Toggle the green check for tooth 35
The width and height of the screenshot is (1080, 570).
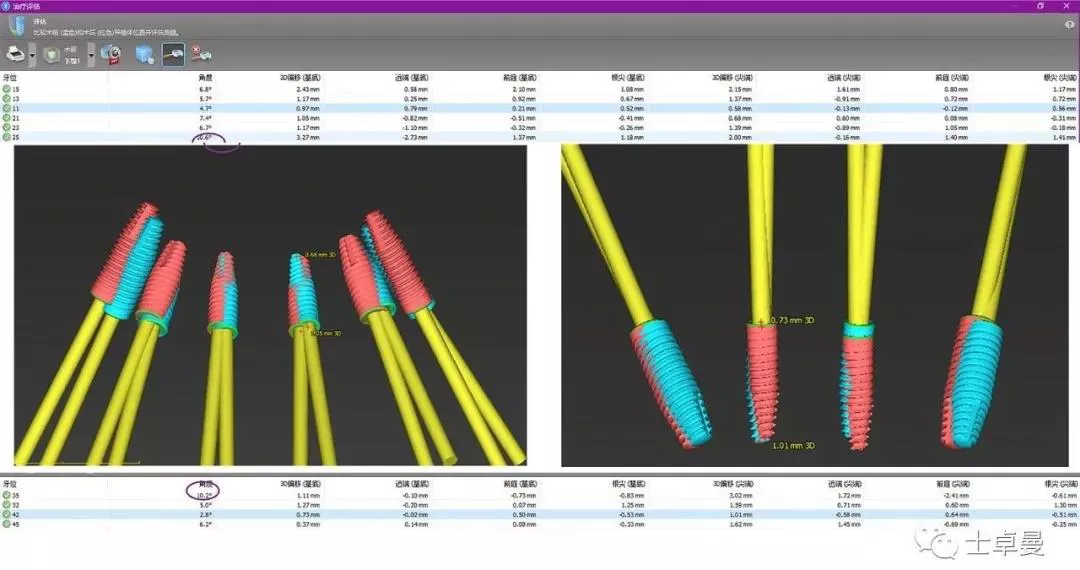[6, 495]
